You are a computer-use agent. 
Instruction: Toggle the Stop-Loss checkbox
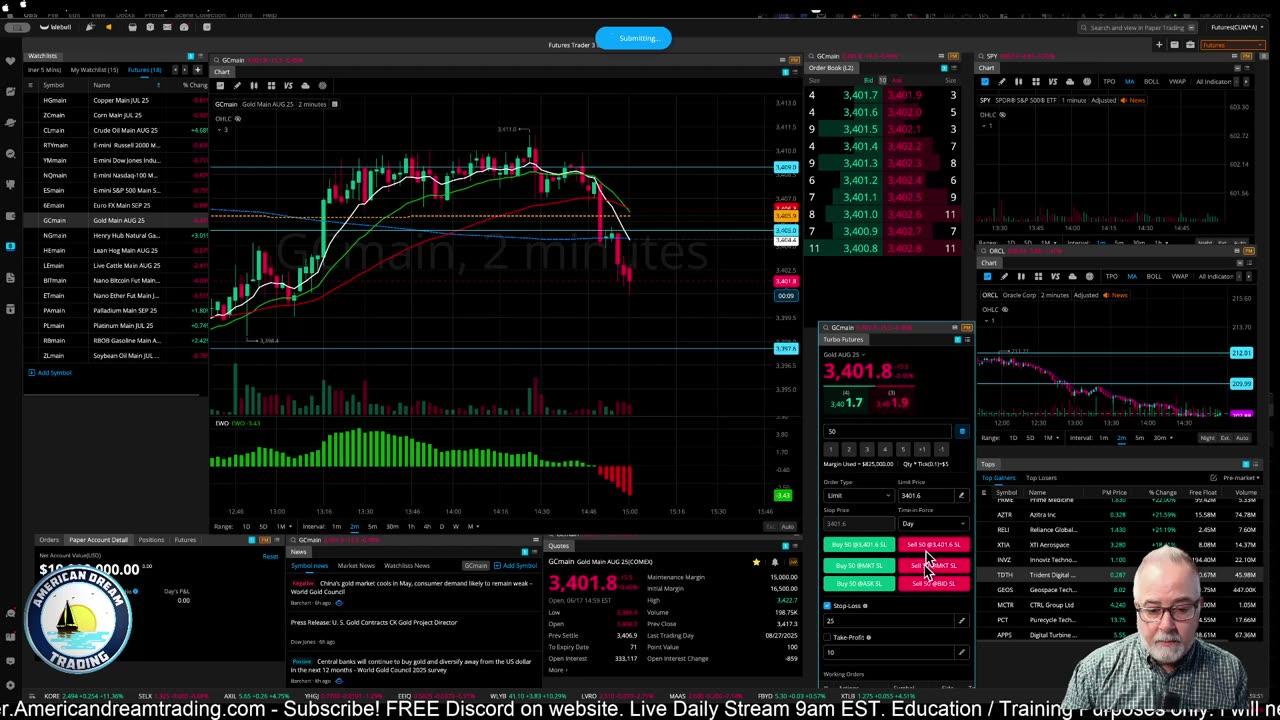tap(827, 606)
